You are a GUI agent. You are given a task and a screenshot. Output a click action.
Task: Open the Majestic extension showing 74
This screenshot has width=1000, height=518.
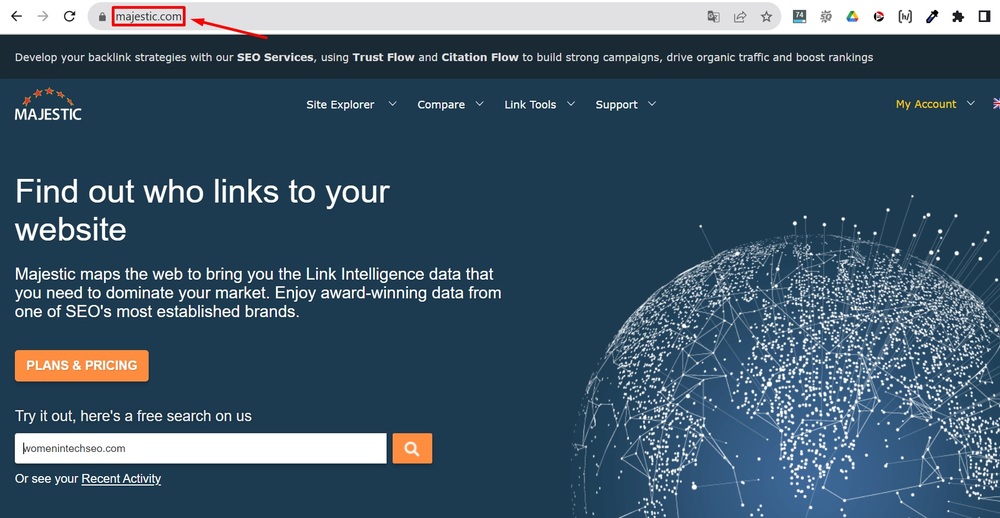pos(800,17)
